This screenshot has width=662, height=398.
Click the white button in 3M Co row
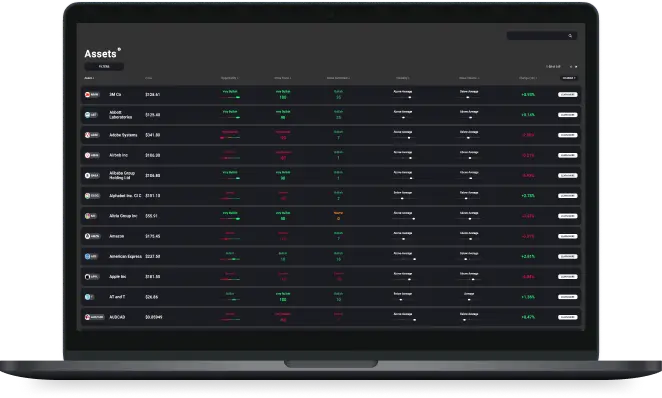(x=567, y=95)
